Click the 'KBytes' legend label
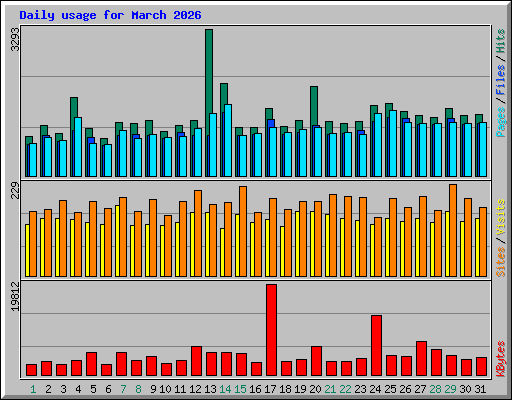512x400 pixels. (501, 359)
